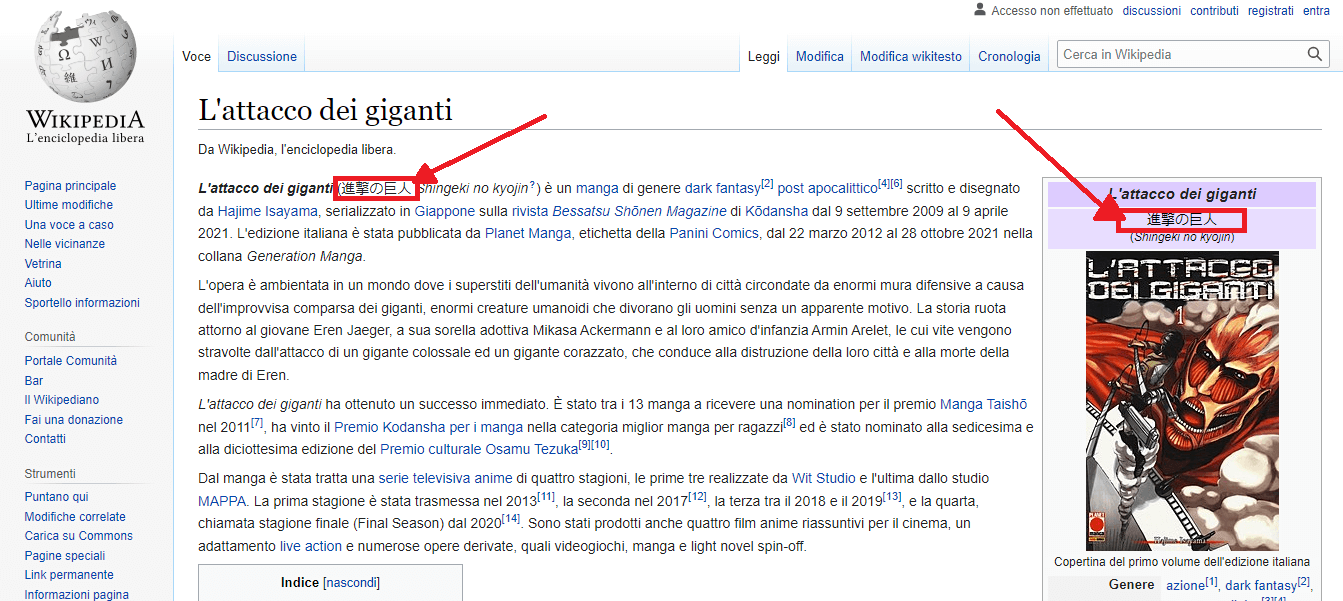Click the manga cover image in infobox
1343x601 pixels.
pos(1182,401)
